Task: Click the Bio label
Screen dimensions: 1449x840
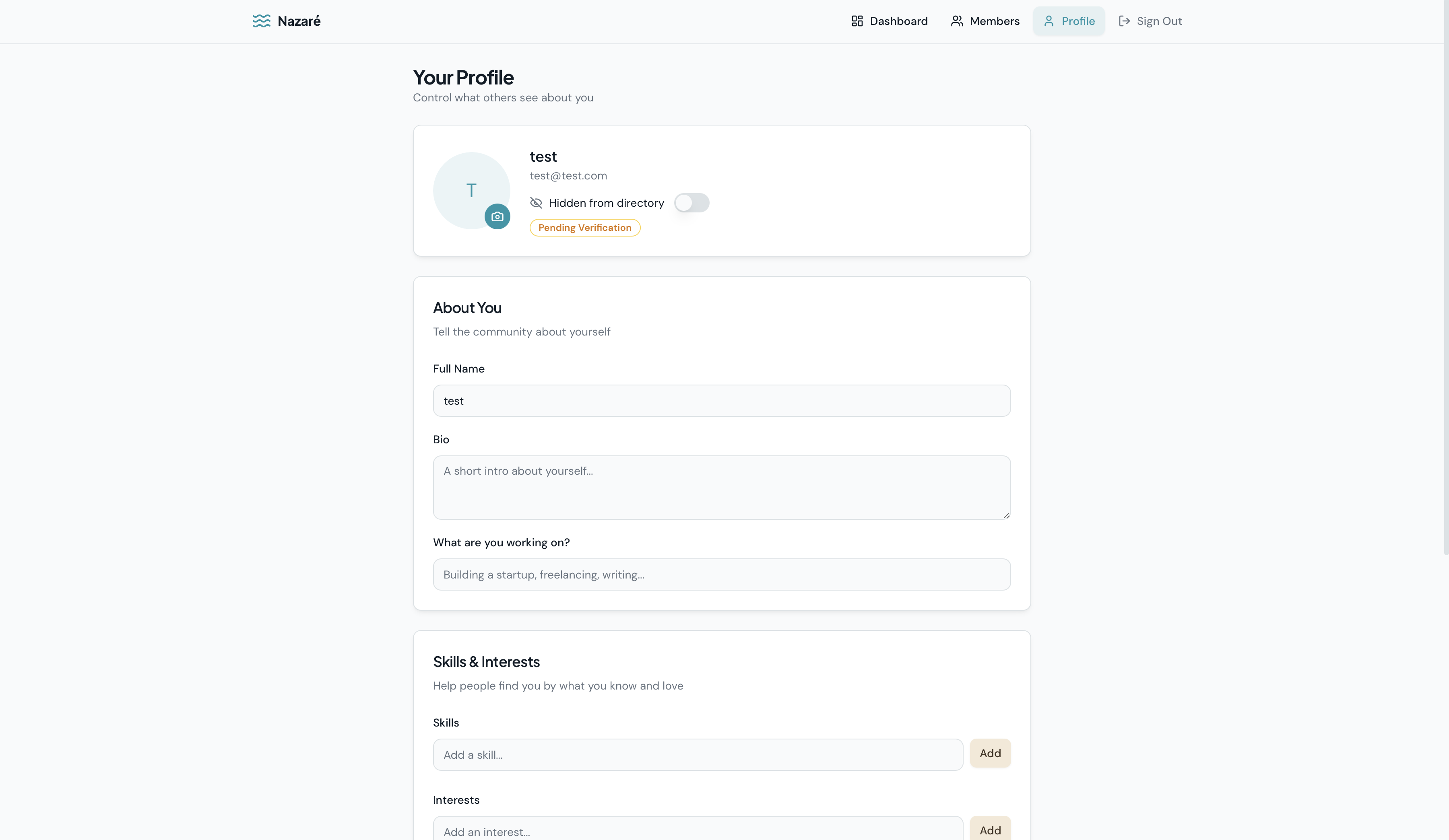Action: pos(441,440)
